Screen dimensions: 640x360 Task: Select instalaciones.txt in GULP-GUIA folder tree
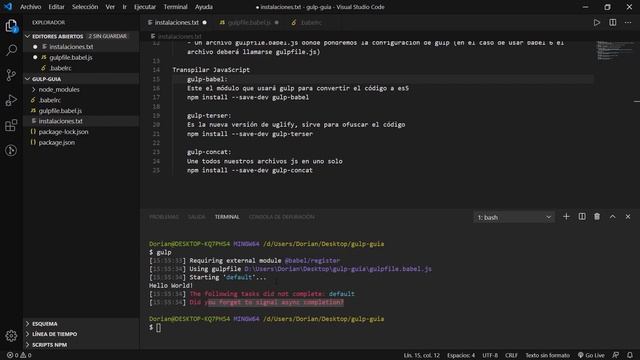point(81,121)
